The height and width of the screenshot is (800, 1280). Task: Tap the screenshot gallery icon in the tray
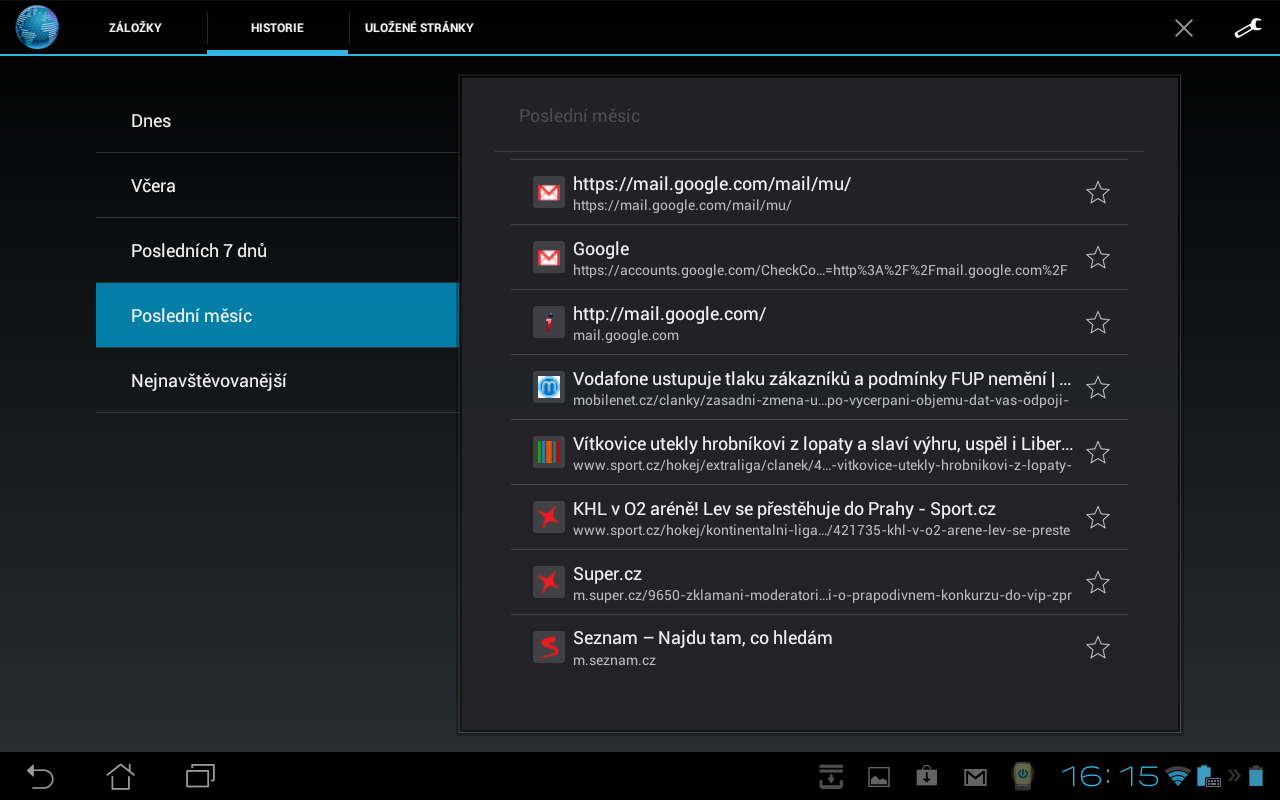click(x=878, y=776)
